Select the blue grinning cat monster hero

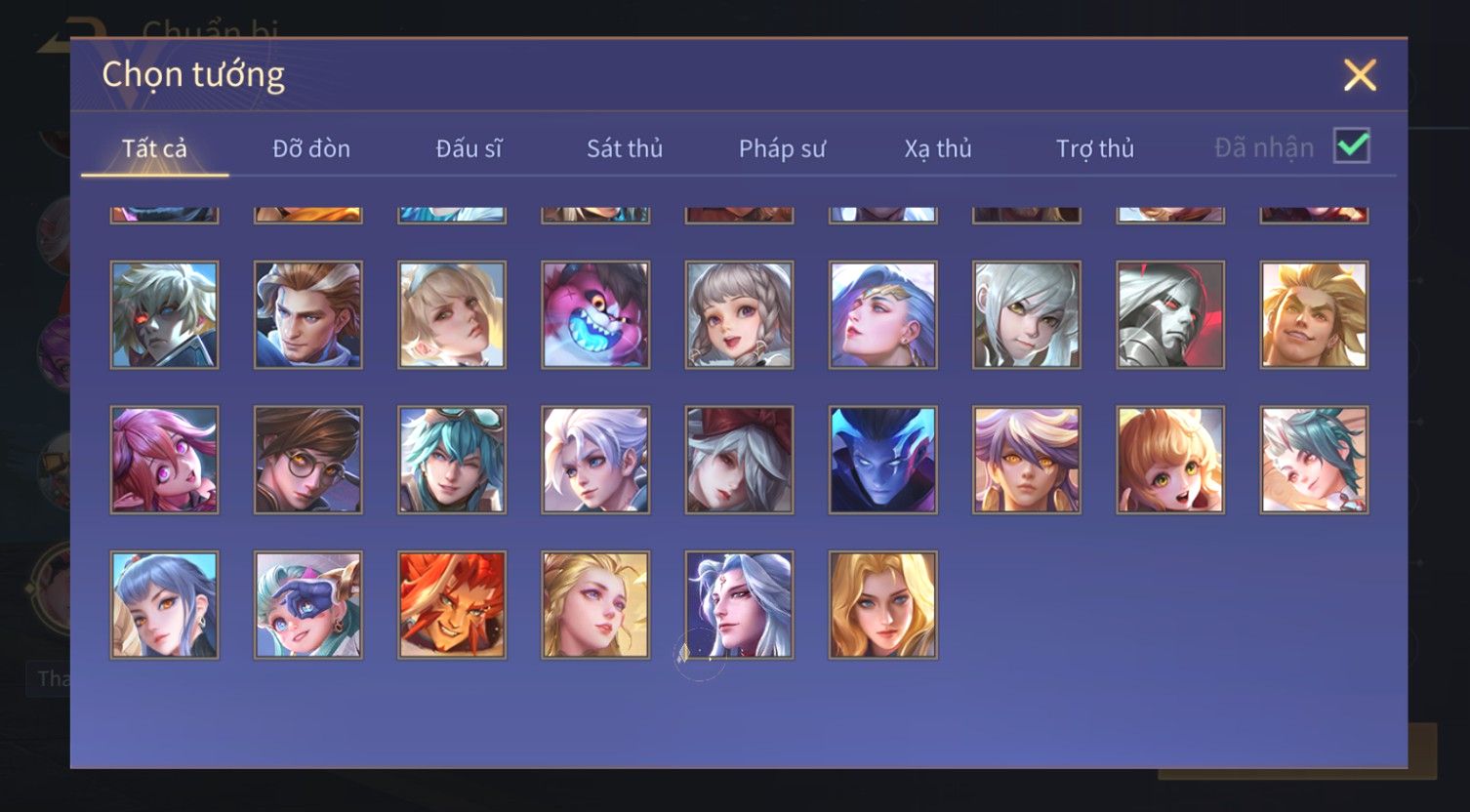pyautogui.click(x=595, y=314)
